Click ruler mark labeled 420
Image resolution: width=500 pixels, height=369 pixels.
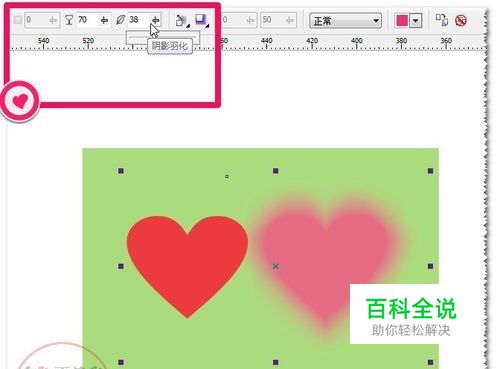click(x=312, y=41)
